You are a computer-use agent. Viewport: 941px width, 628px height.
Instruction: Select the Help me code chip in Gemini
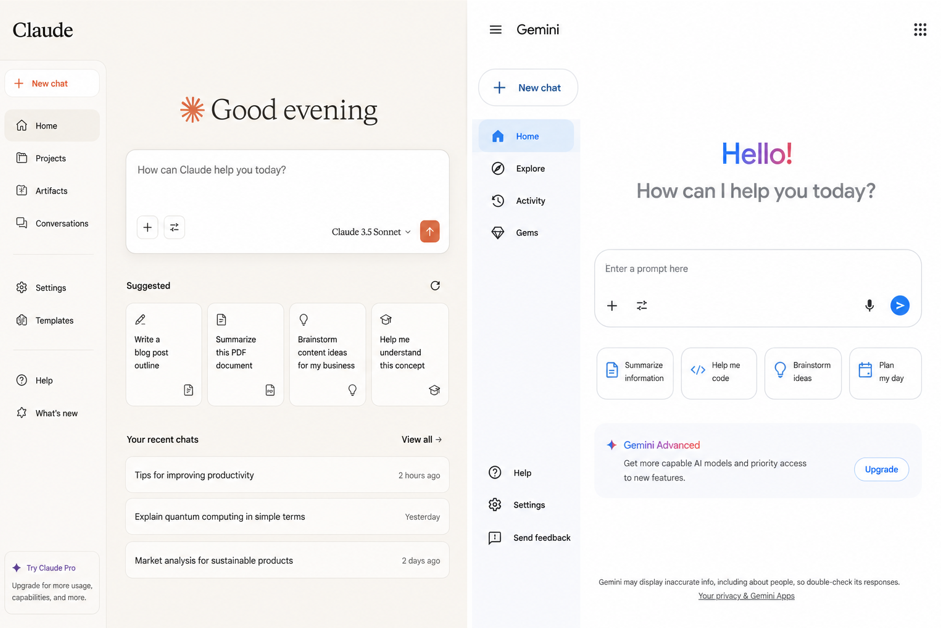(719, 373)
